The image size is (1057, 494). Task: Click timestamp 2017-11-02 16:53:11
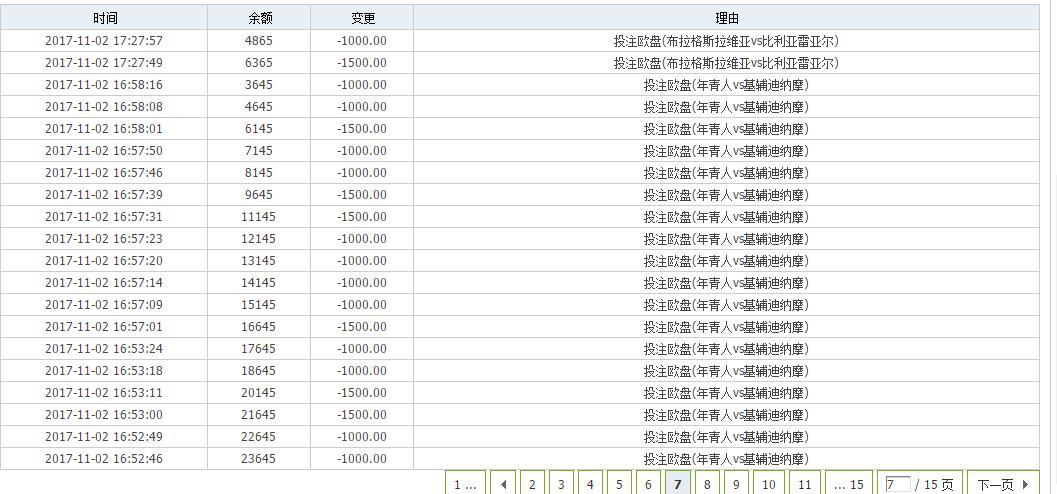pos(104,392)
